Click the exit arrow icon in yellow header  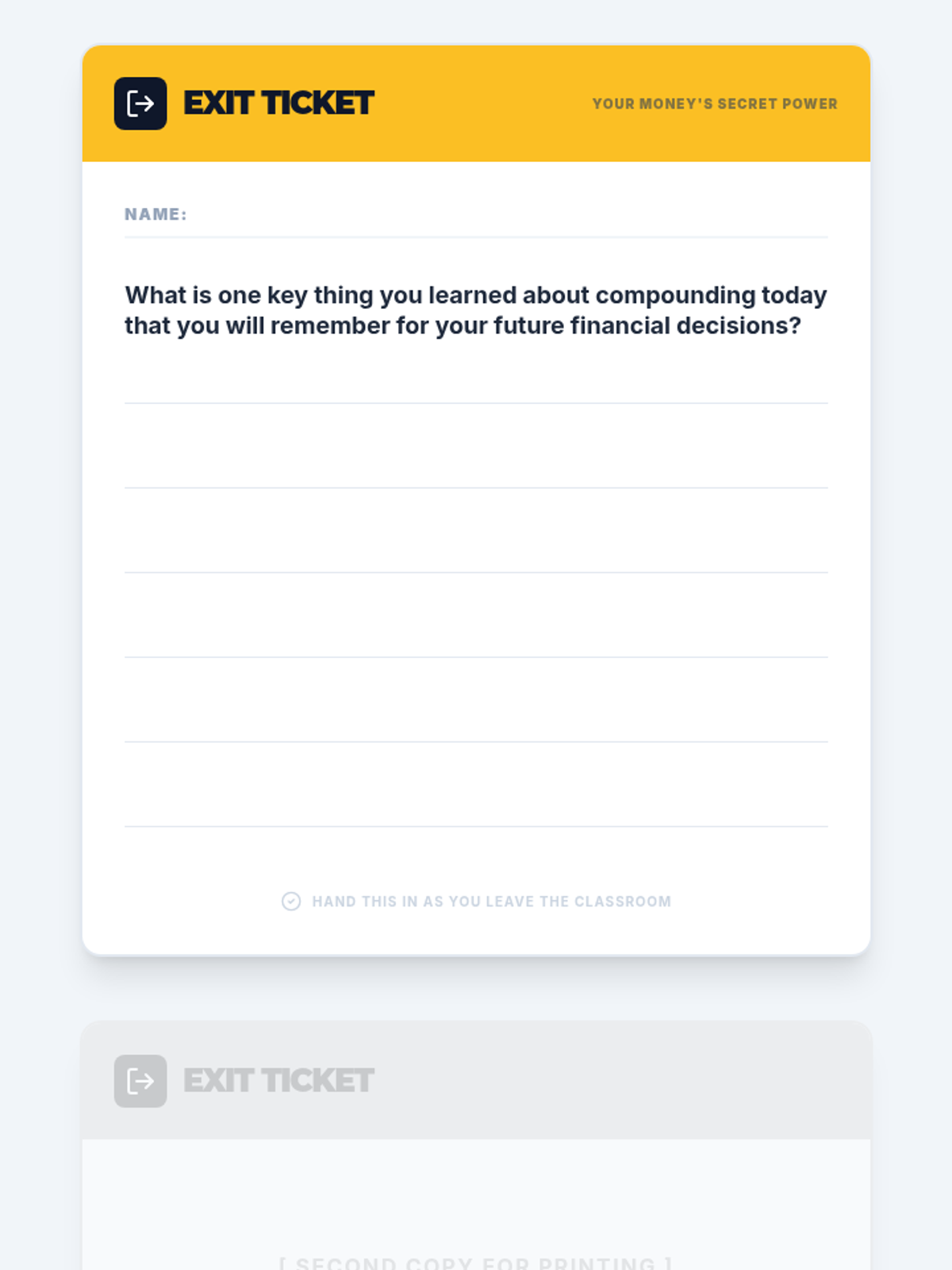pyautogui.click(x=140, y=103)
